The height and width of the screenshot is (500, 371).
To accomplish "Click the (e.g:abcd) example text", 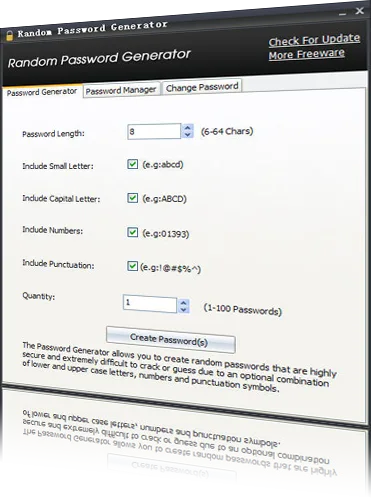I will [x=163, y=164].
